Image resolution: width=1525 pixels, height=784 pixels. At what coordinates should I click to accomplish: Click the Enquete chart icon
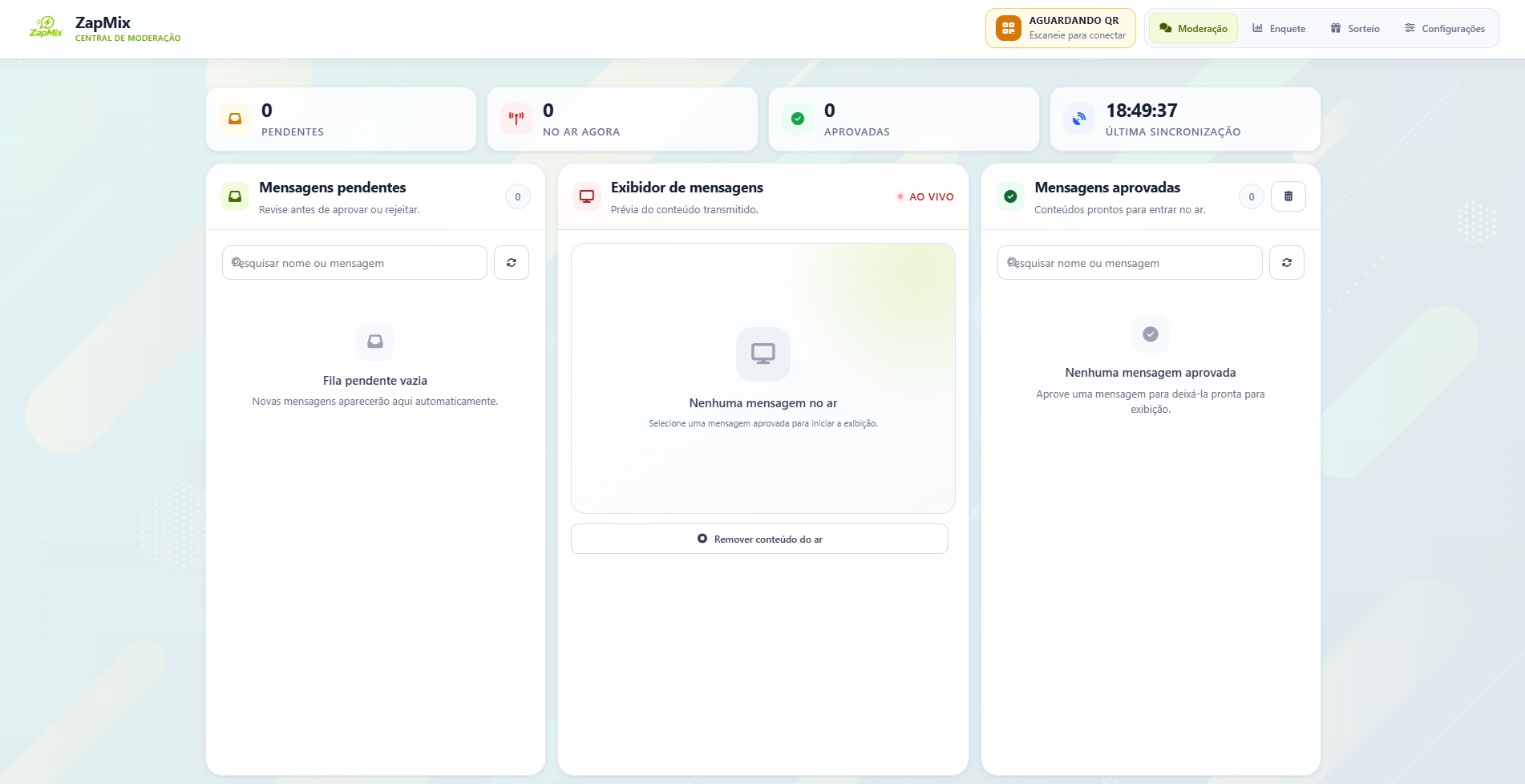click(1258, 28)
